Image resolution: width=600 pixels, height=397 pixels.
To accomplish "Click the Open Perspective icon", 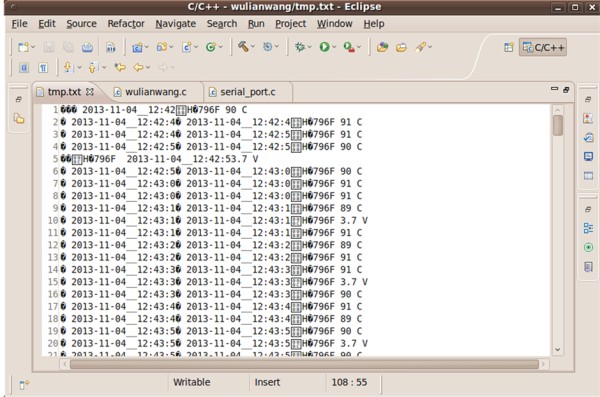I will pyautogui.click(x=509, y=47).
